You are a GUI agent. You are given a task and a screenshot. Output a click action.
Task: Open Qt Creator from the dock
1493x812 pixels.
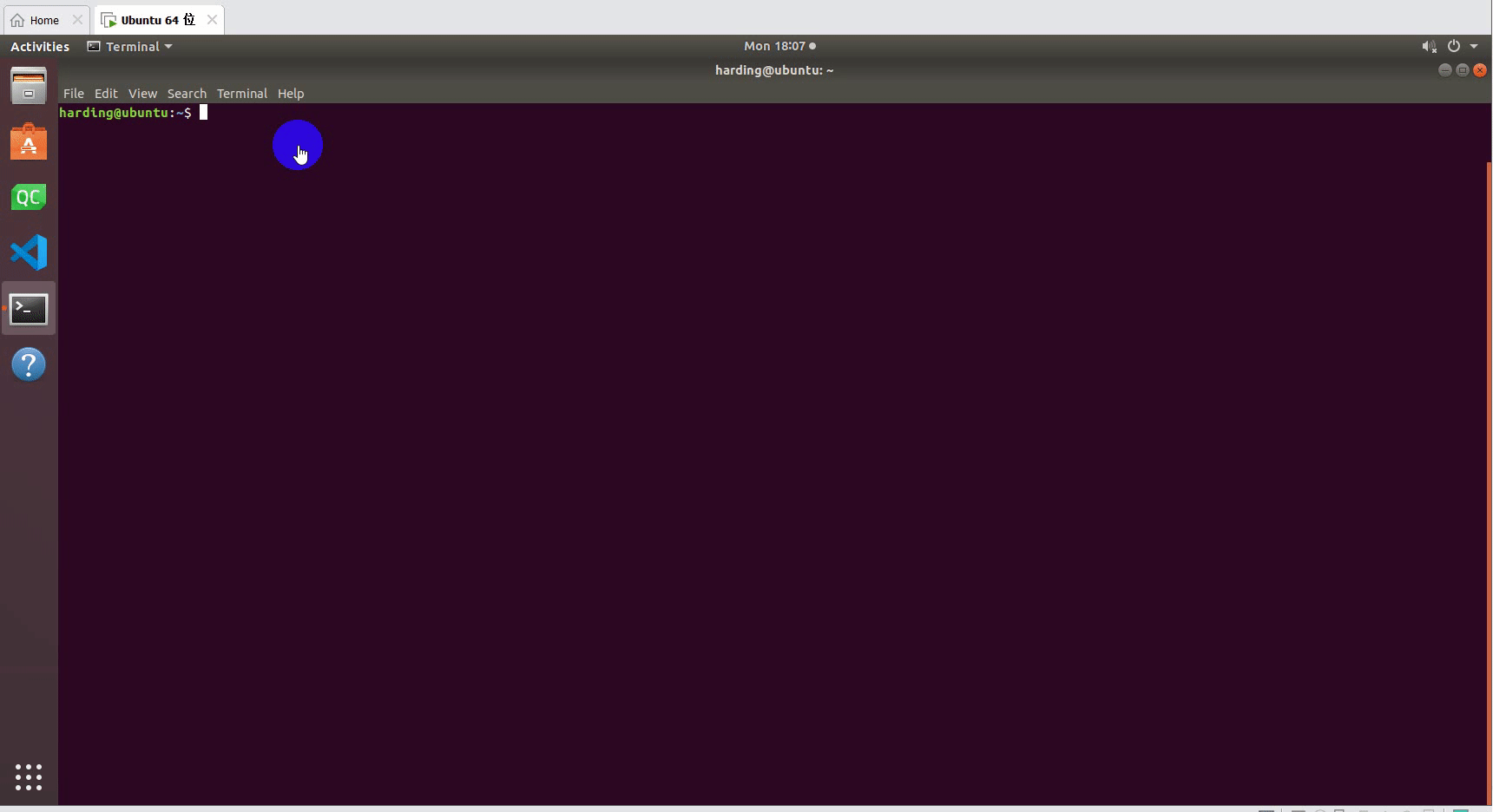(x=29, y=197)
